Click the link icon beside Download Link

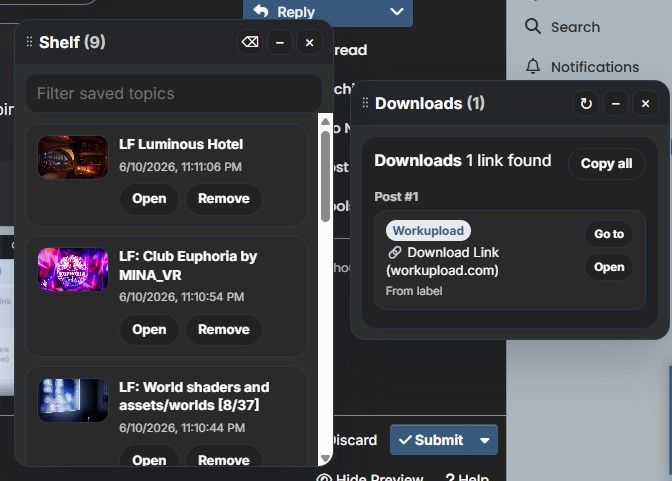pos(395,253)
